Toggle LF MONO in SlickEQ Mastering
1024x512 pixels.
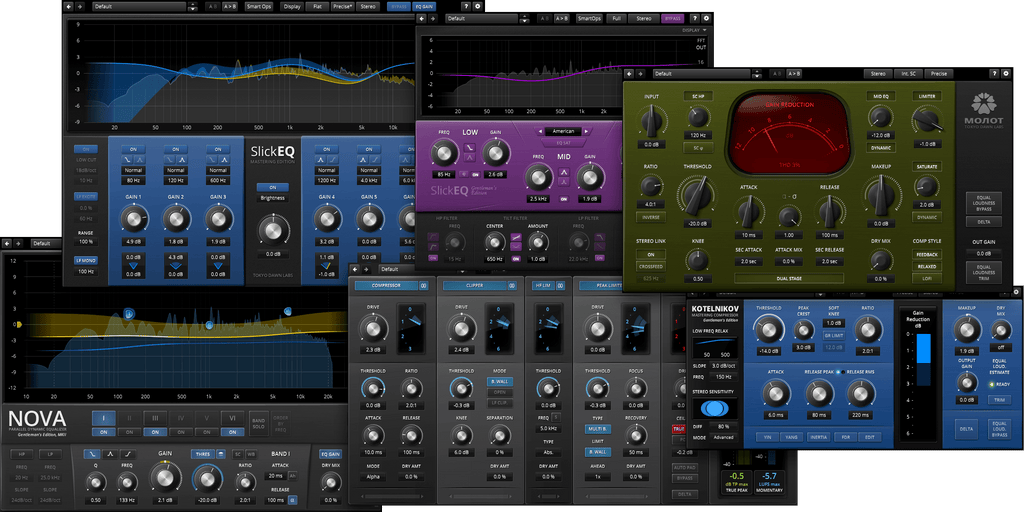click(86, 260)
